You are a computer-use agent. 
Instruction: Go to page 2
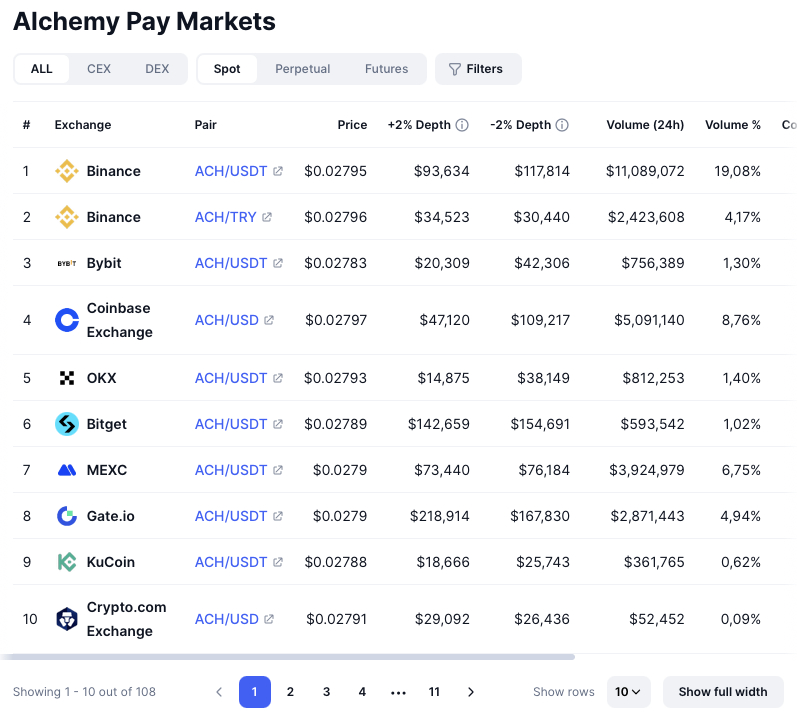(290, 692)
